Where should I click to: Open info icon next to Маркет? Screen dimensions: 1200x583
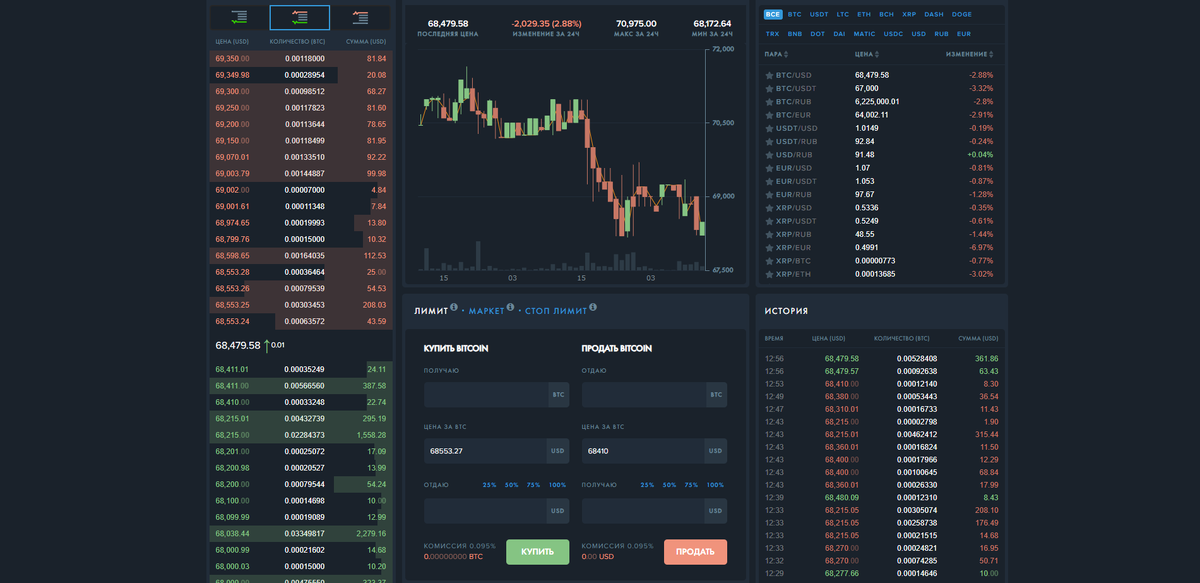click(x=509, y=308)
